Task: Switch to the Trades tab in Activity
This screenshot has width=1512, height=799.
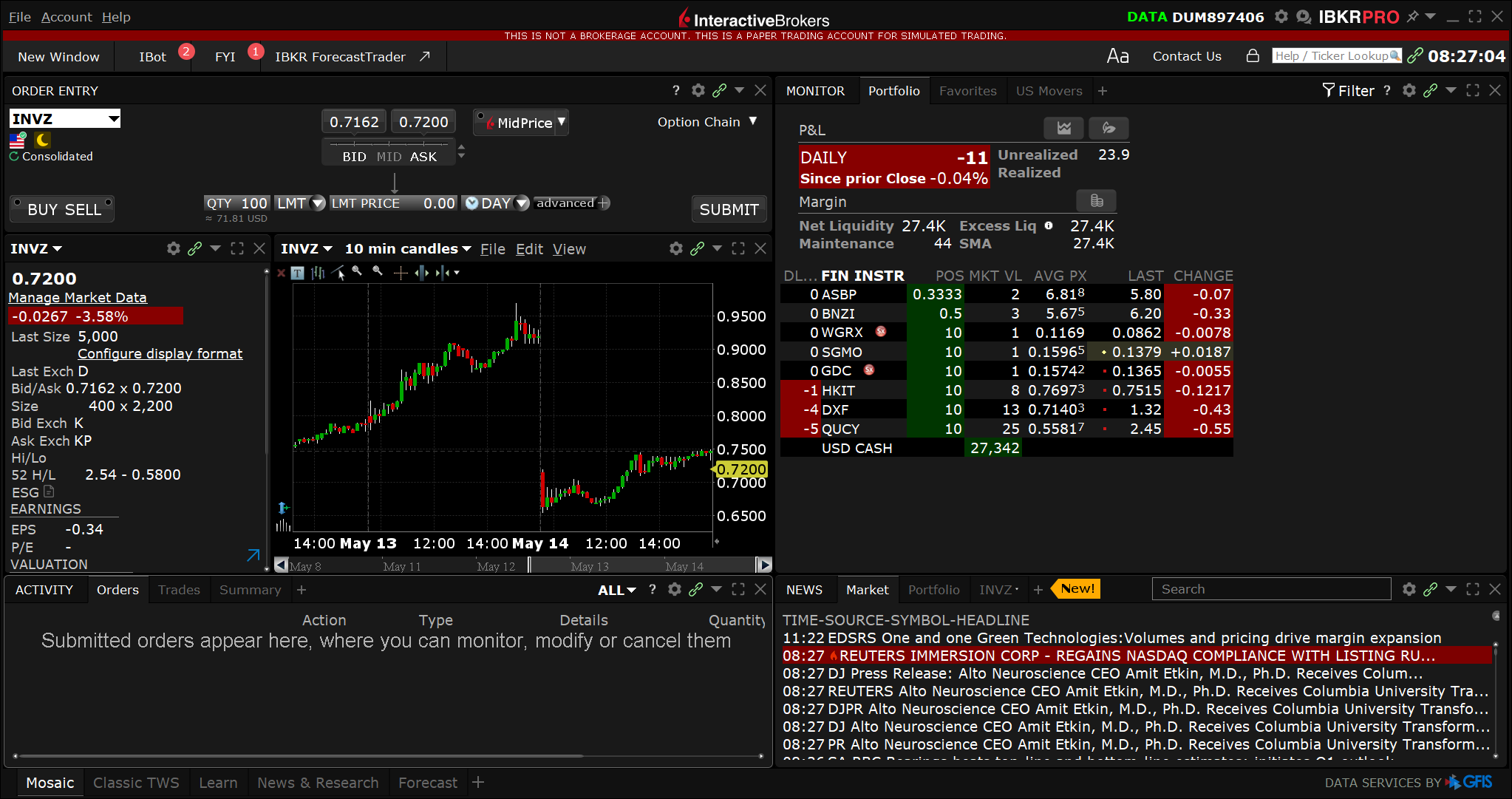Action: tap(179, 590)
